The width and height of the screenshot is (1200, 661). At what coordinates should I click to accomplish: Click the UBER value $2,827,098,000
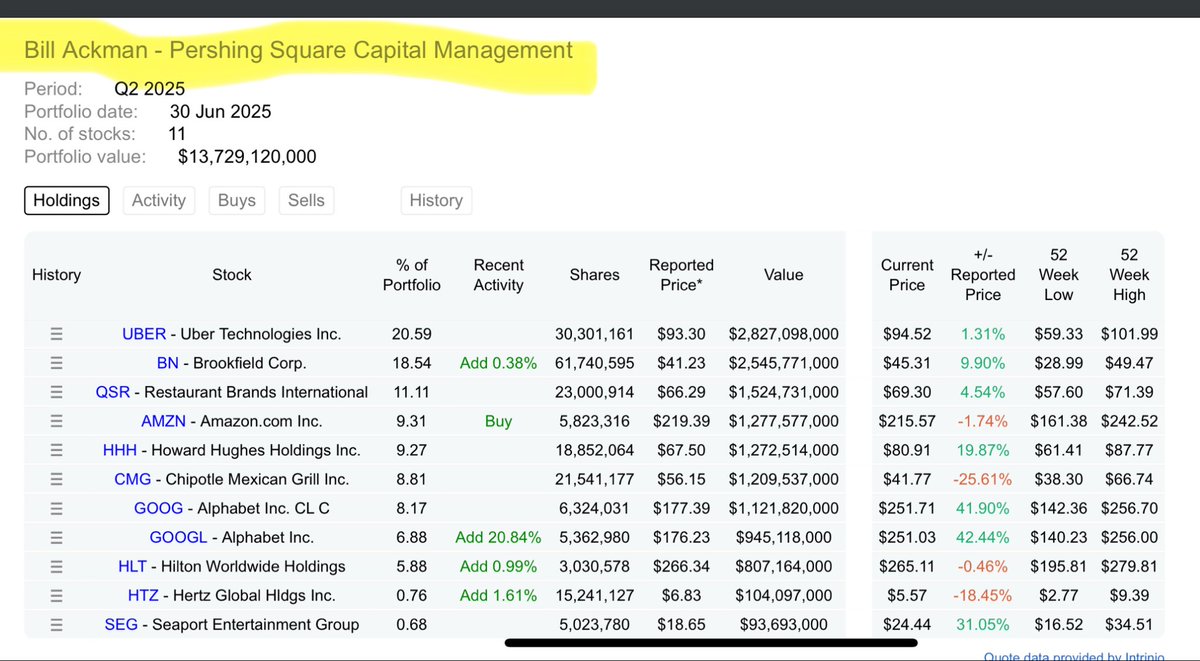click(x=783, y=334)
